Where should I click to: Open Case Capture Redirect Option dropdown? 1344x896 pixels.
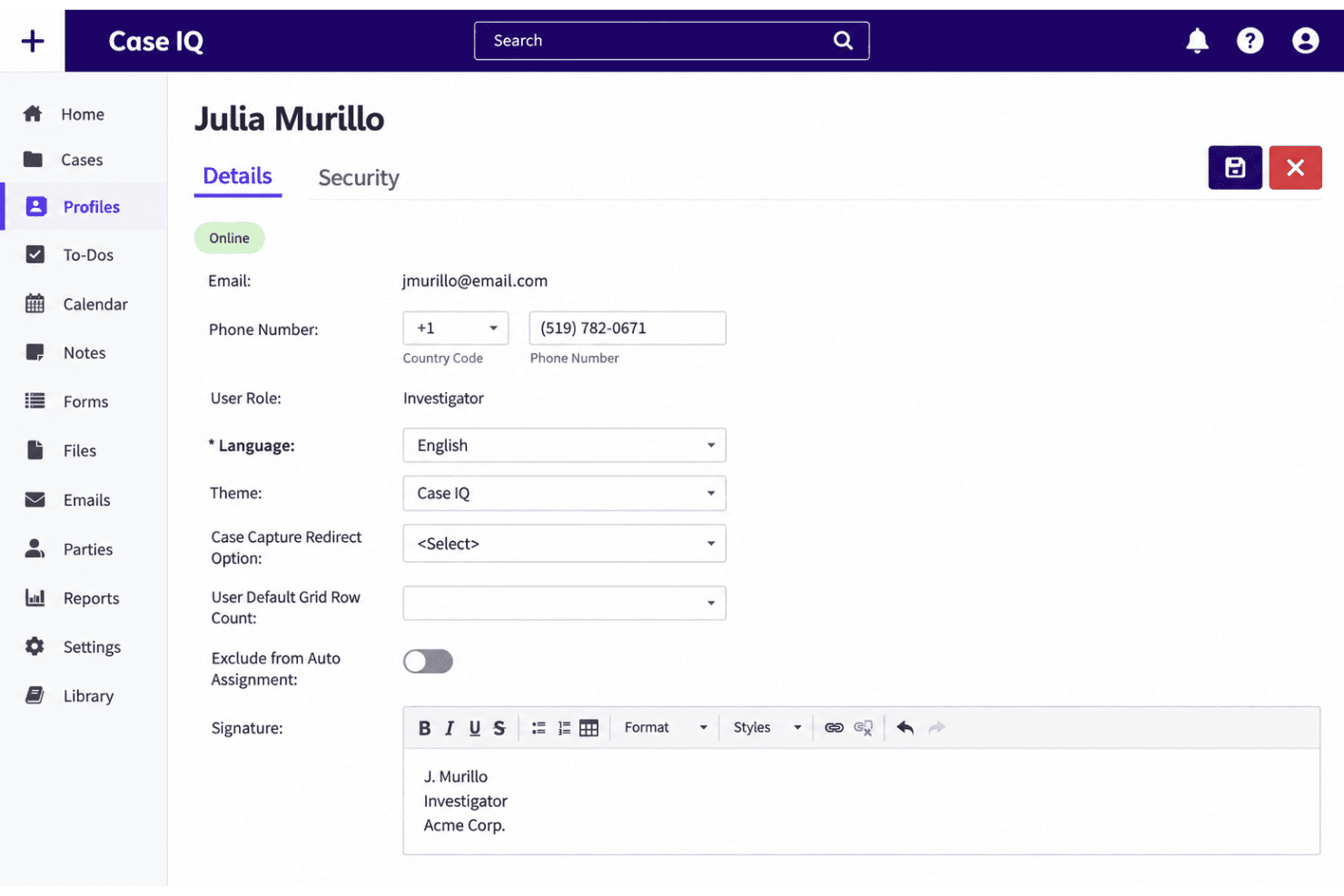click(565, 544)
